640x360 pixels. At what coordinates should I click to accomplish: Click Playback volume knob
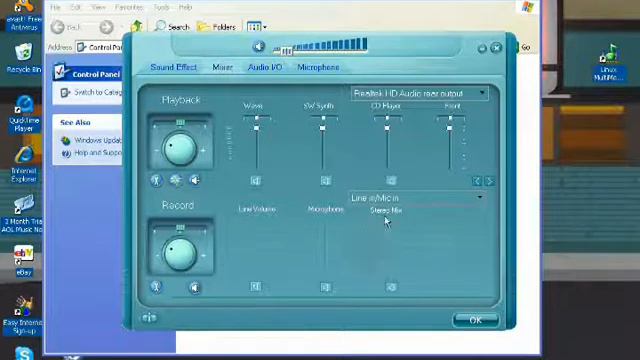[180, 149]
